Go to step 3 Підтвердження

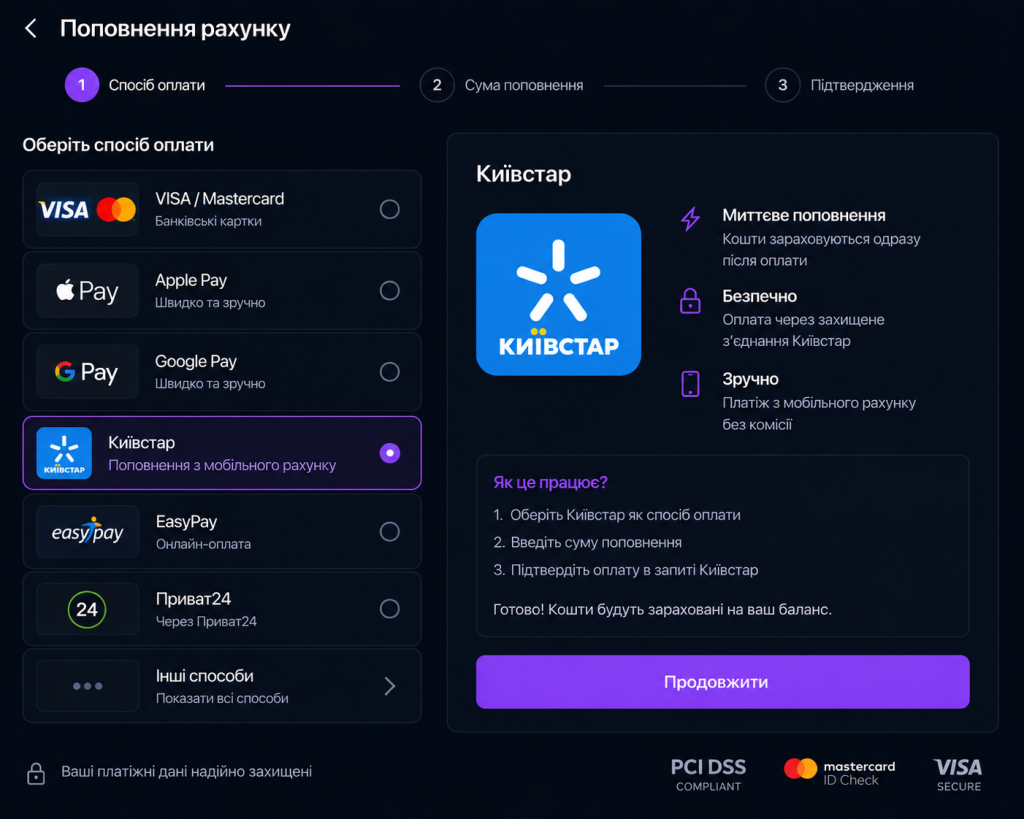coord(840,85)
